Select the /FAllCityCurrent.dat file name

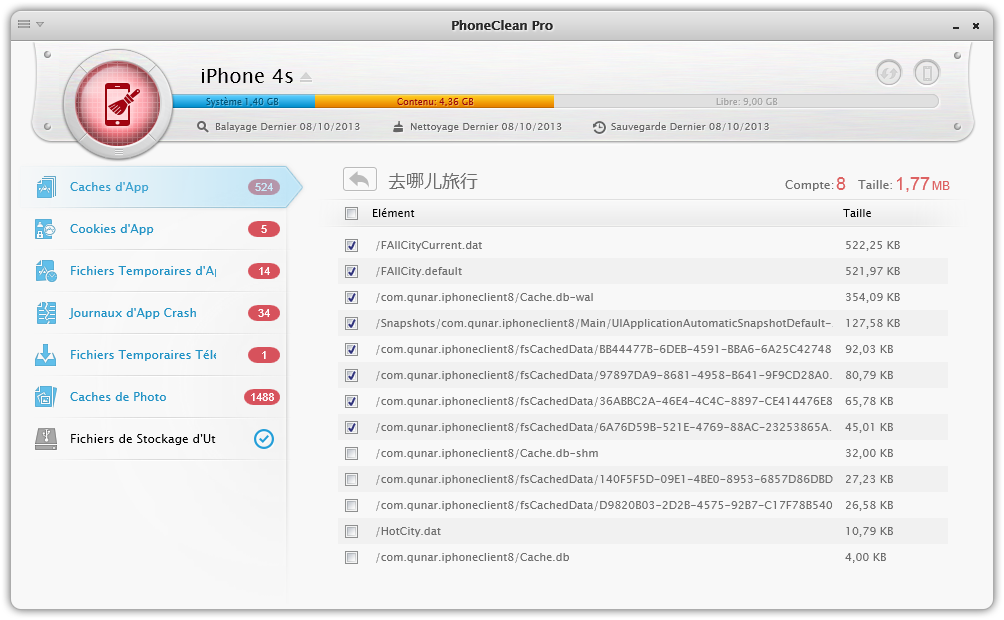(429, 245)
